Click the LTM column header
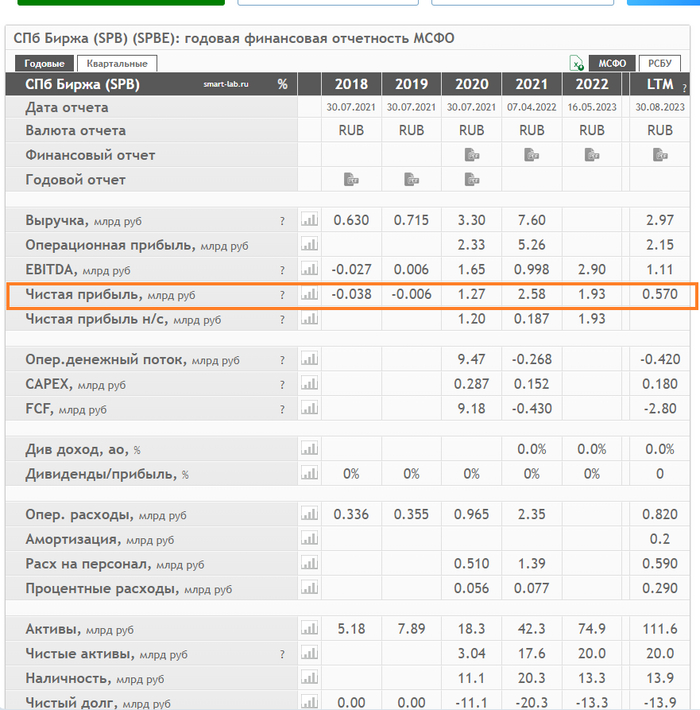 [660, 84]
